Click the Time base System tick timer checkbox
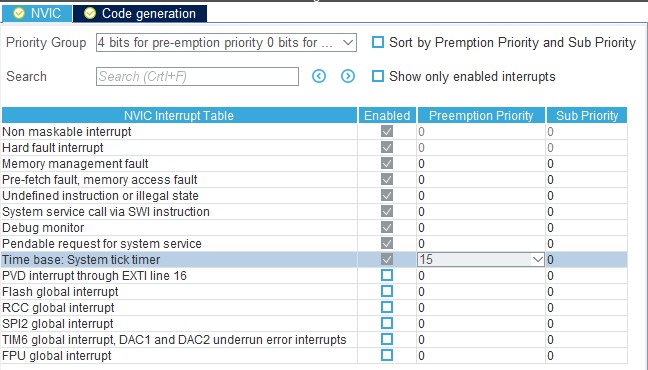This screenshot has width=648, height=370. pyautogui.click(x=387, y=260)
